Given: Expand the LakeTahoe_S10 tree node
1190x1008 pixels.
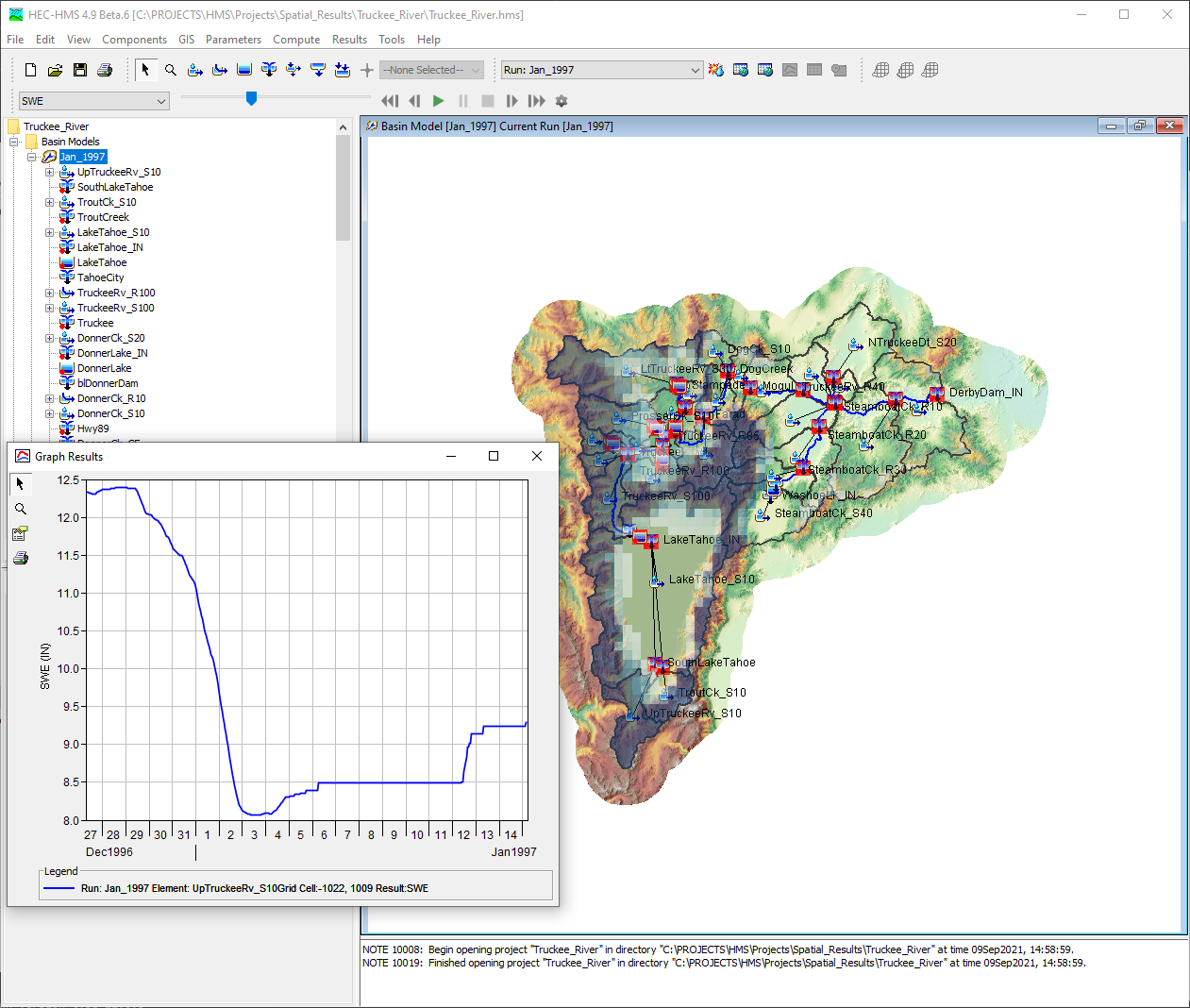Looking at the screenshot, I should click(x=49, y=232).
